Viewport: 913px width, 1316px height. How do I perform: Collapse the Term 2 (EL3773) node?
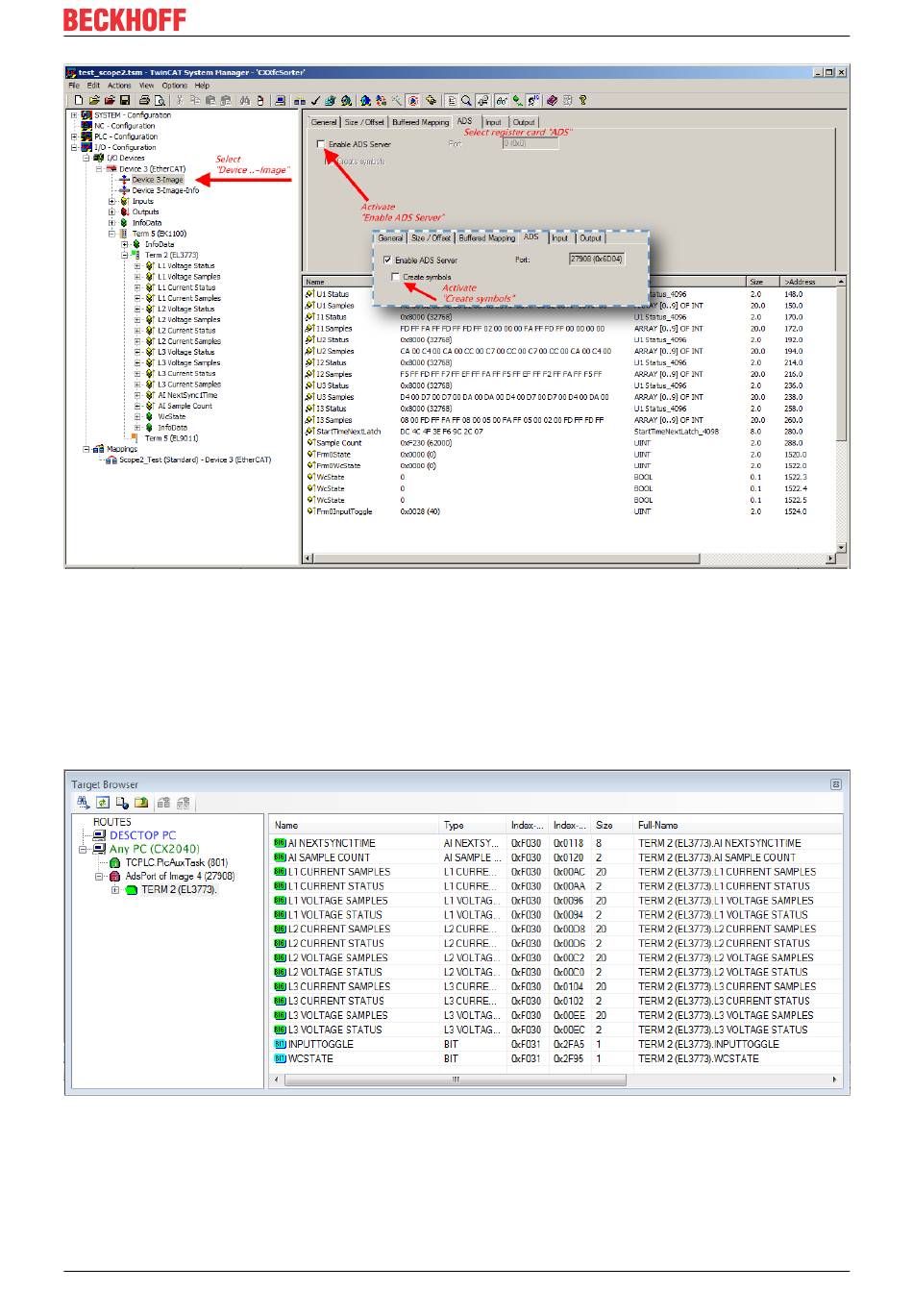point(124,256)
